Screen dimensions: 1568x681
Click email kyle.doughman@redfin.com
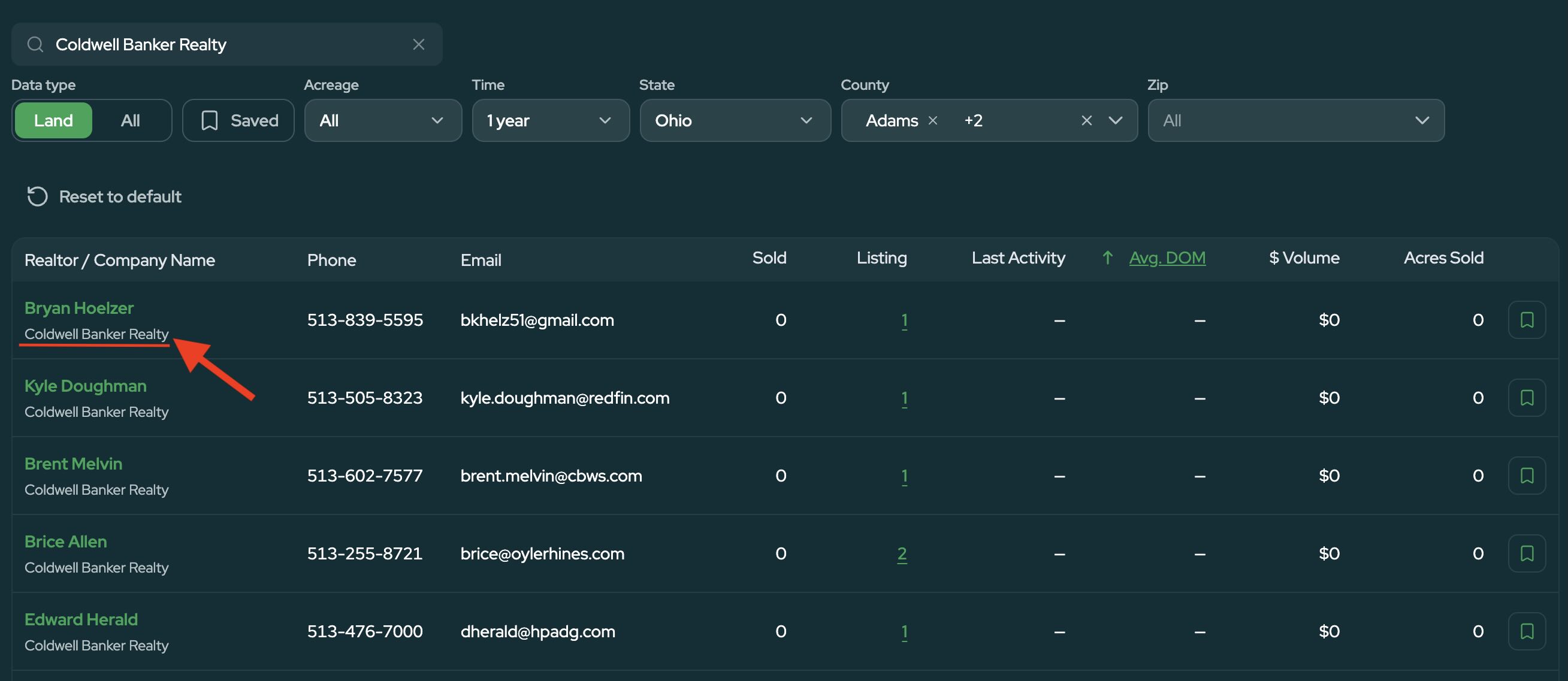[565, 398]
